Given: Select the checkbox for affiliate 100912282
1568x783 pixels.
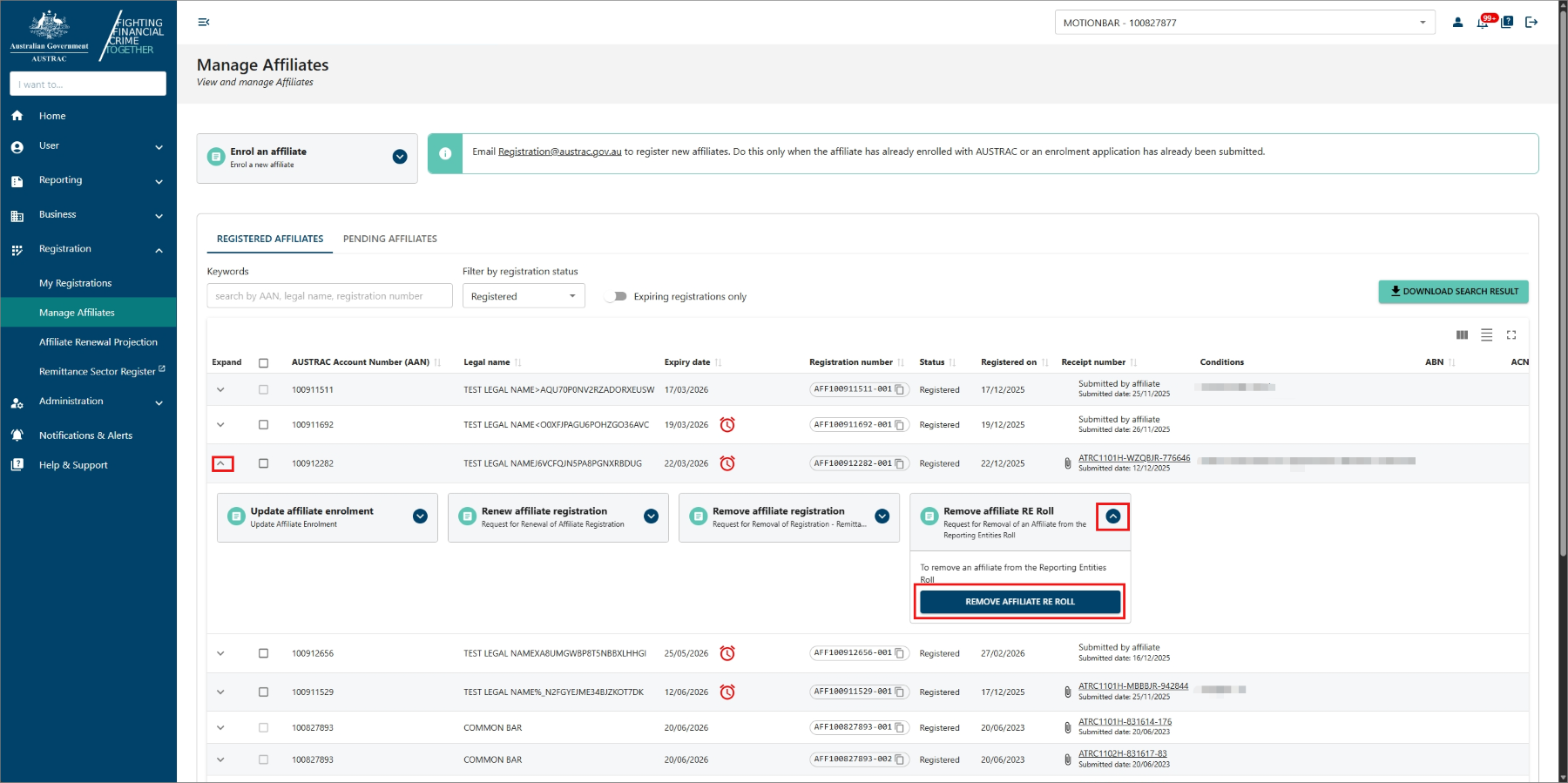Looking at the screenshot, I should [263, 463].
